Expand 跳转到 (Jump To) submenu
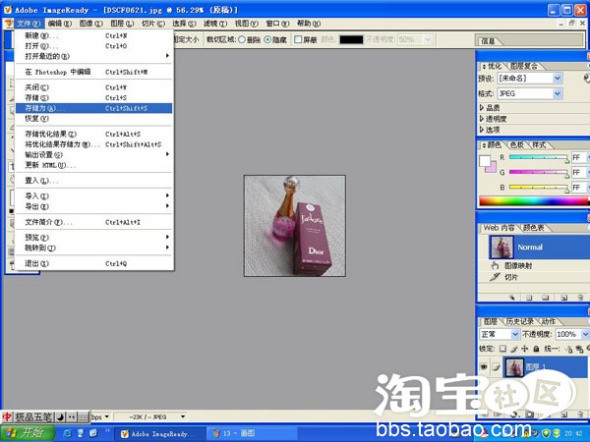Viewport: 590px width, 442px height. pyautogui.click(x=94, y=248)
